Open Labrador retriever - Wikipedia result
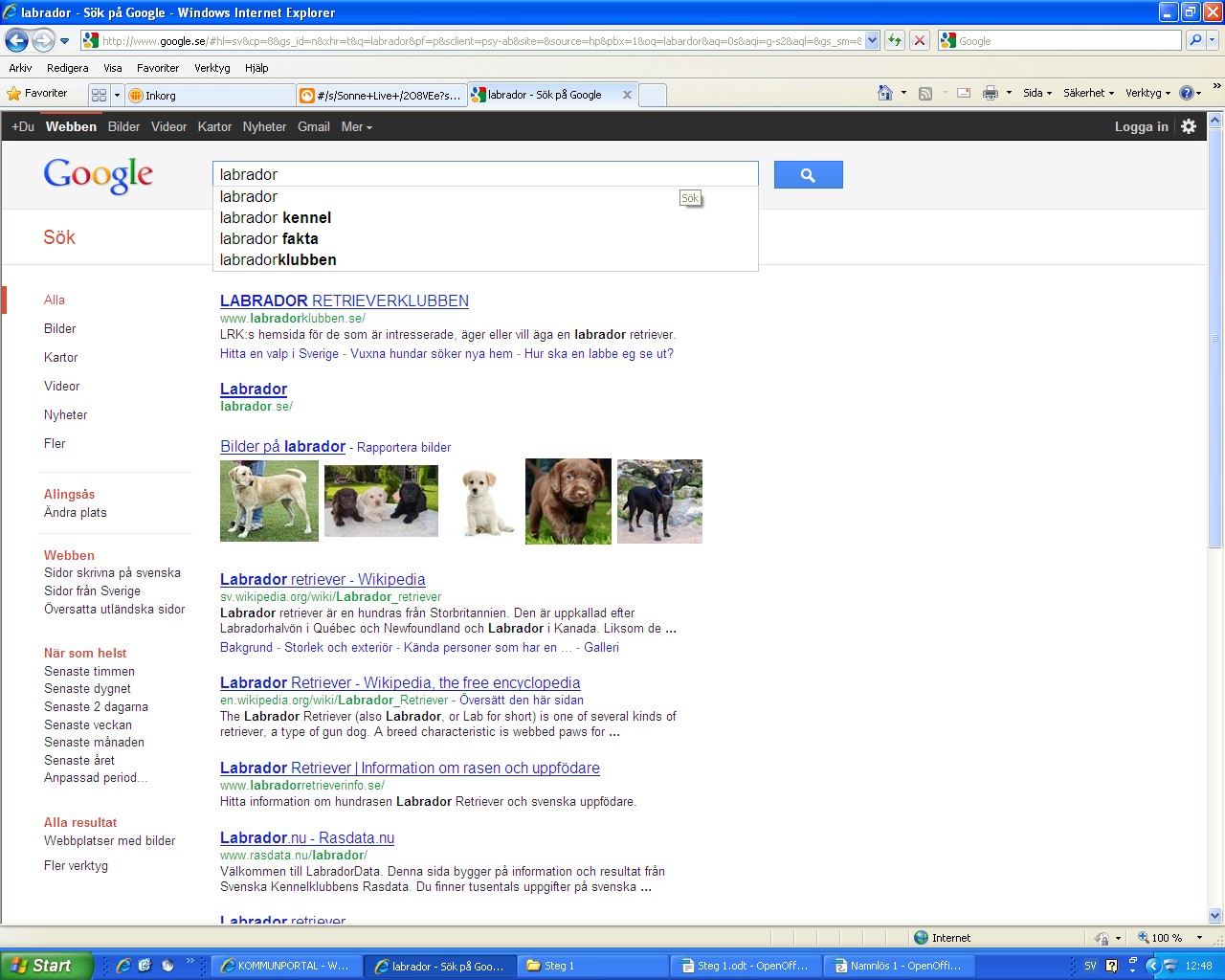Screen dimensions: 1225x980 (x=323, y=579)
